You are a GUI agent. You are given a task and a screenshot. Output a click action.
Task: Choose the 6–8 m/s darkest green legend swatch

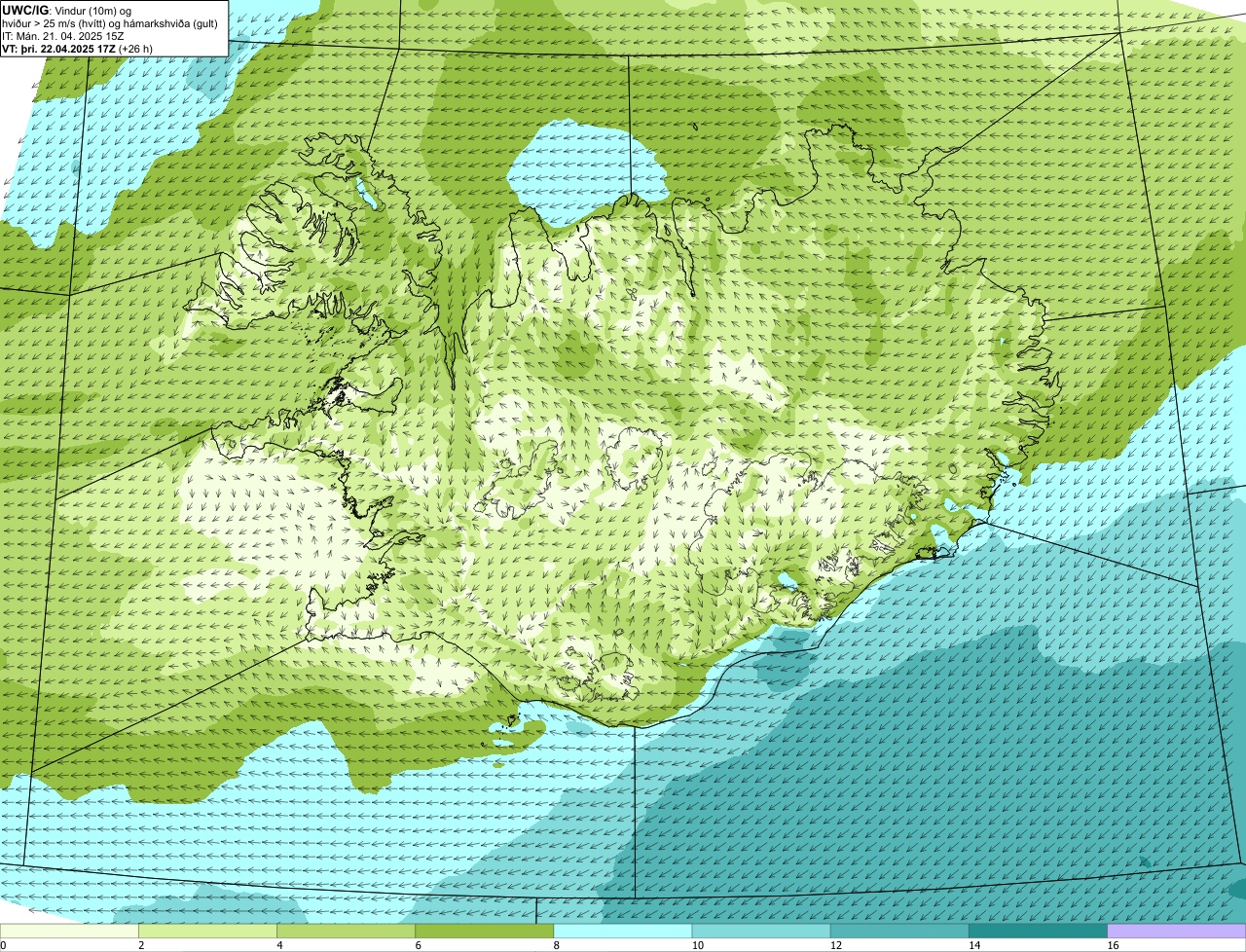point(484,931)
